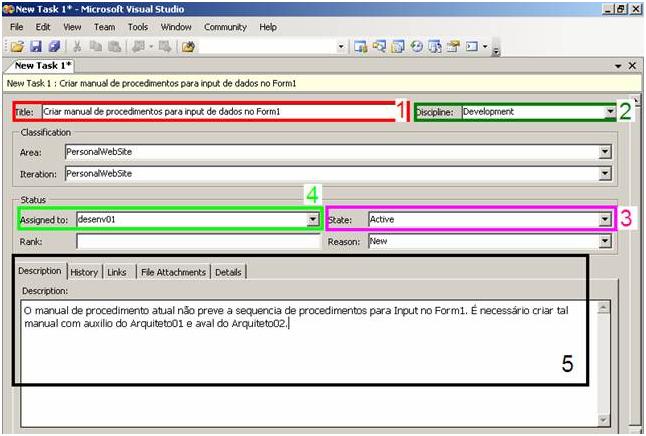Click the Save floppy disk icon
This screenshot has height=436, width=646.
[33, 46]
